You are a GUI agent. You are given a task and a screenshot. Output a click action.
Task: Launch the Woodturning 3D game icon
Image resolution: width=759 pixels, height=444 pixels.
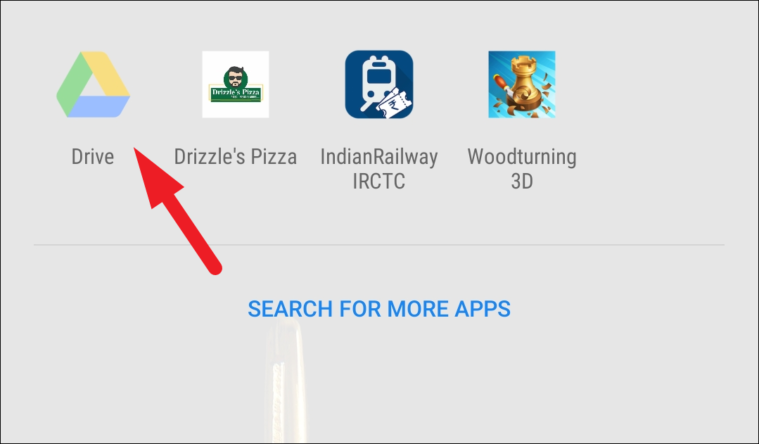click(522, 84)
